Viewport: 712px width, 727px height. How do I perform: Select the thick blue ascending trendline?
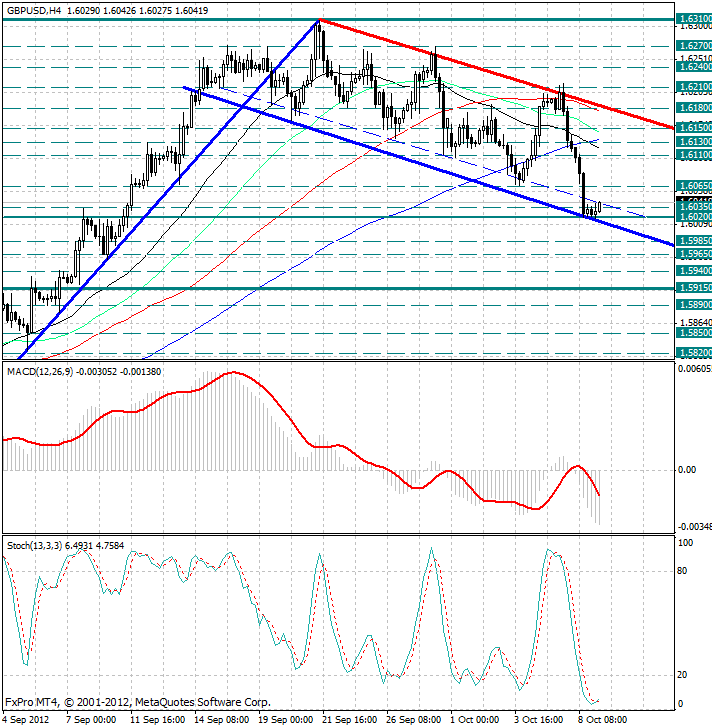coord(169,189)
